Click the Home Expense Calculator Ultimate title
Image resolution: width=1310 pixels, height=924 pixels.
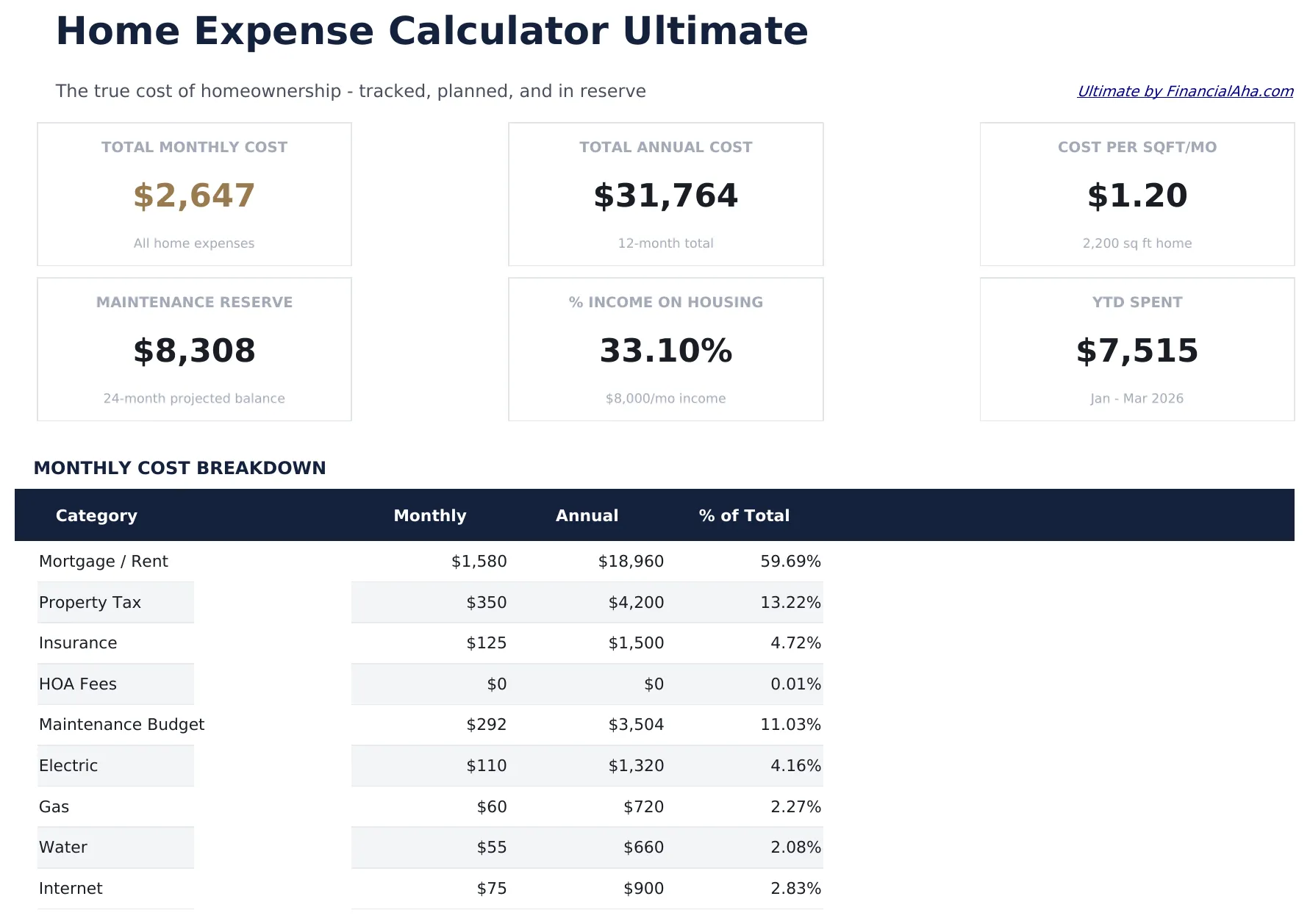pos(432,31)
